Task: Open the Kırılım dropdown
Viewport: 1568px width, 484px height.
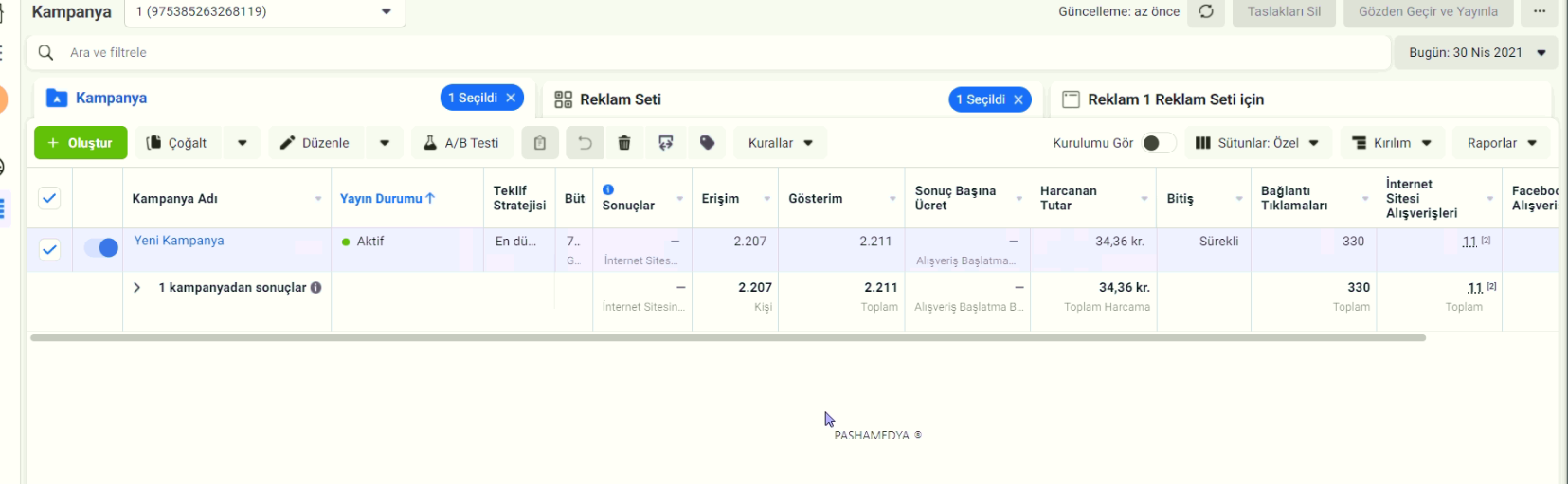Action: tap(1392, 143)
